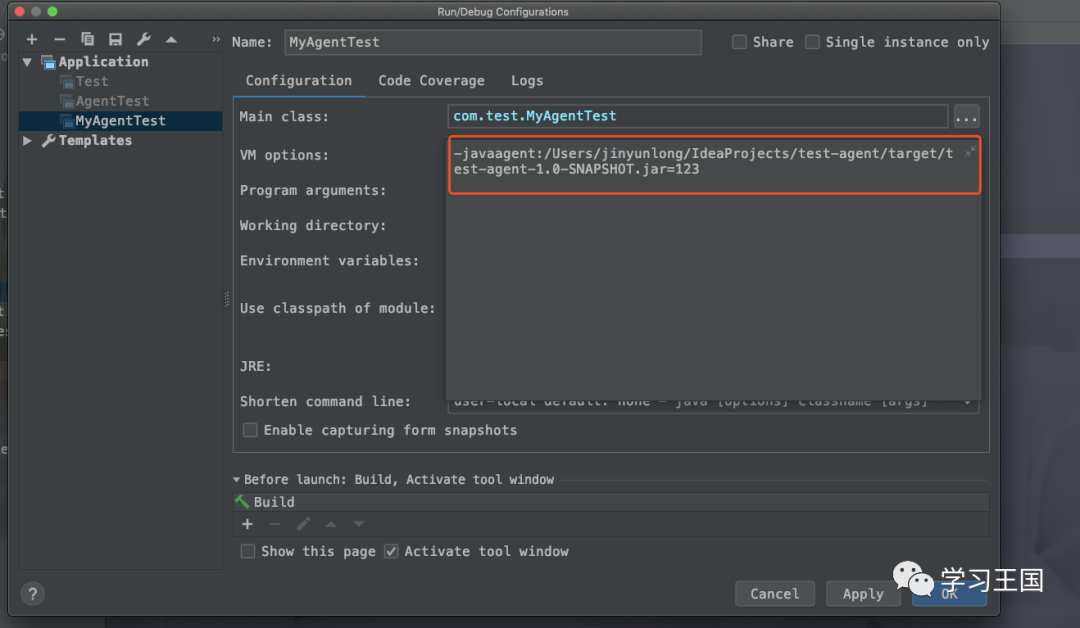Collapse the Application tree node

(x=27, y=62)
